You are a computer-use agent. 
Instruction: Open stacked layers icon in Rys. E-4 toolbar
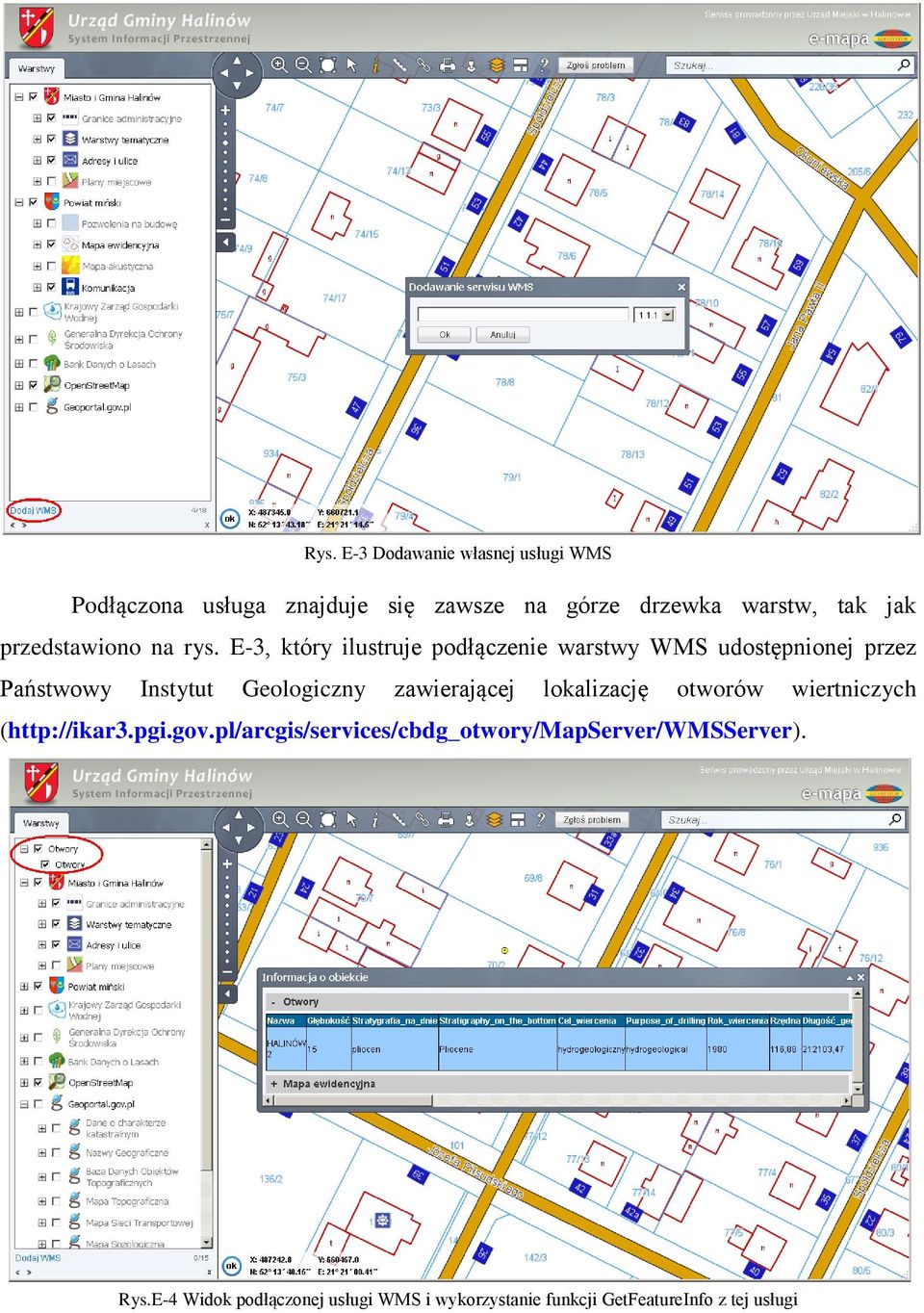[x=494, y=820]
